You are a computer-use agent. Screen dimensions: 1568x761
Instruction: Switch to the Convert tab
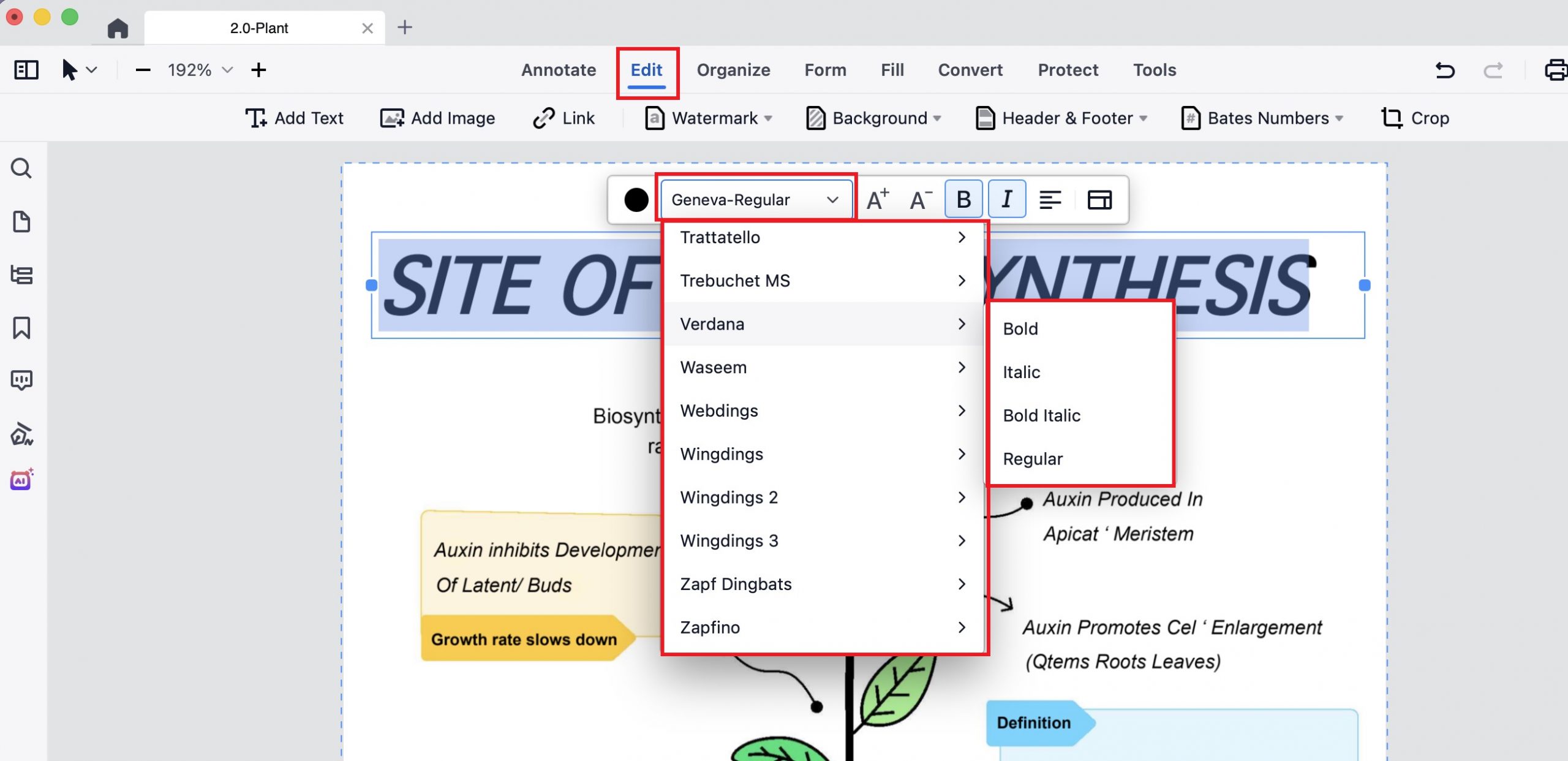(x=970, y=70)
